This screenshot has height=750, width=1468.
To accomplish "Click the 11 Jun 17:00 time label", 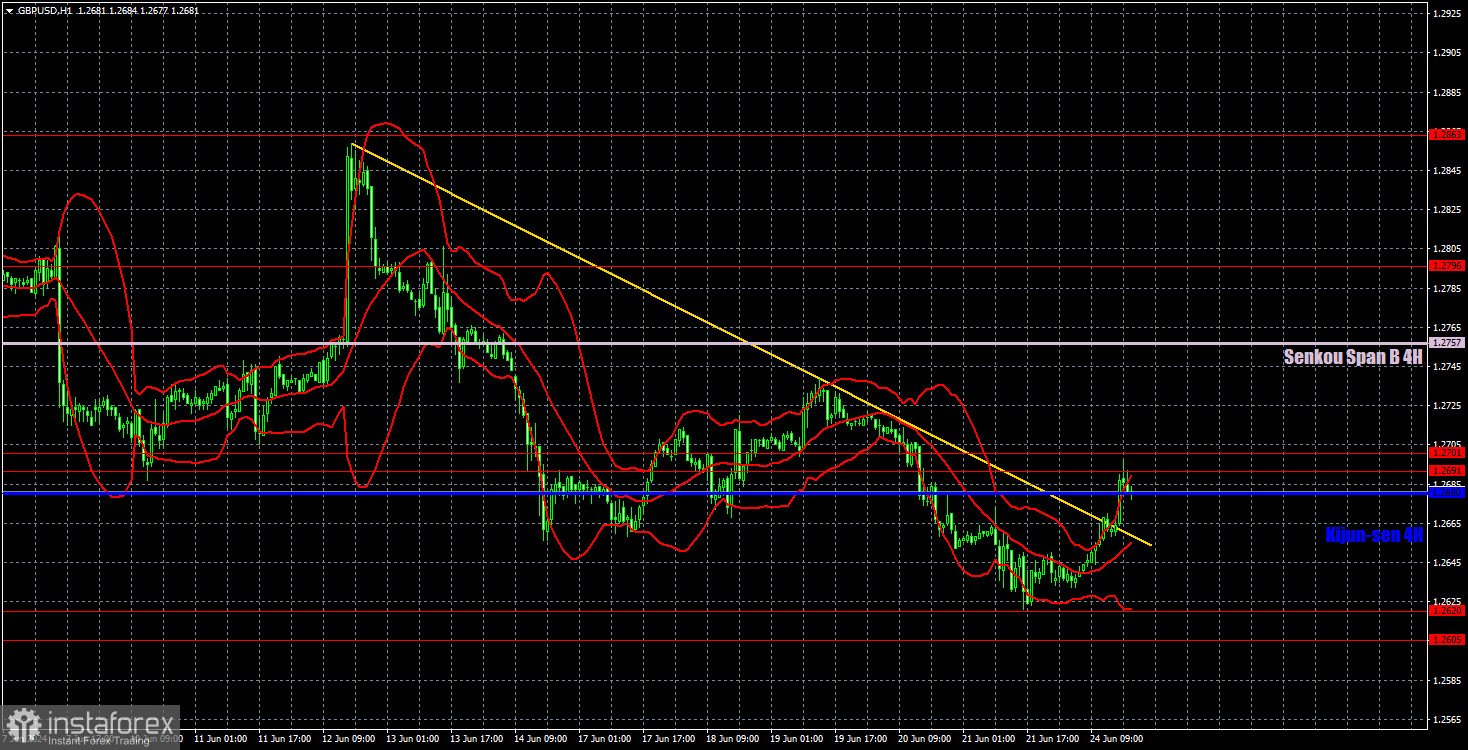I will tap(283, 740).
